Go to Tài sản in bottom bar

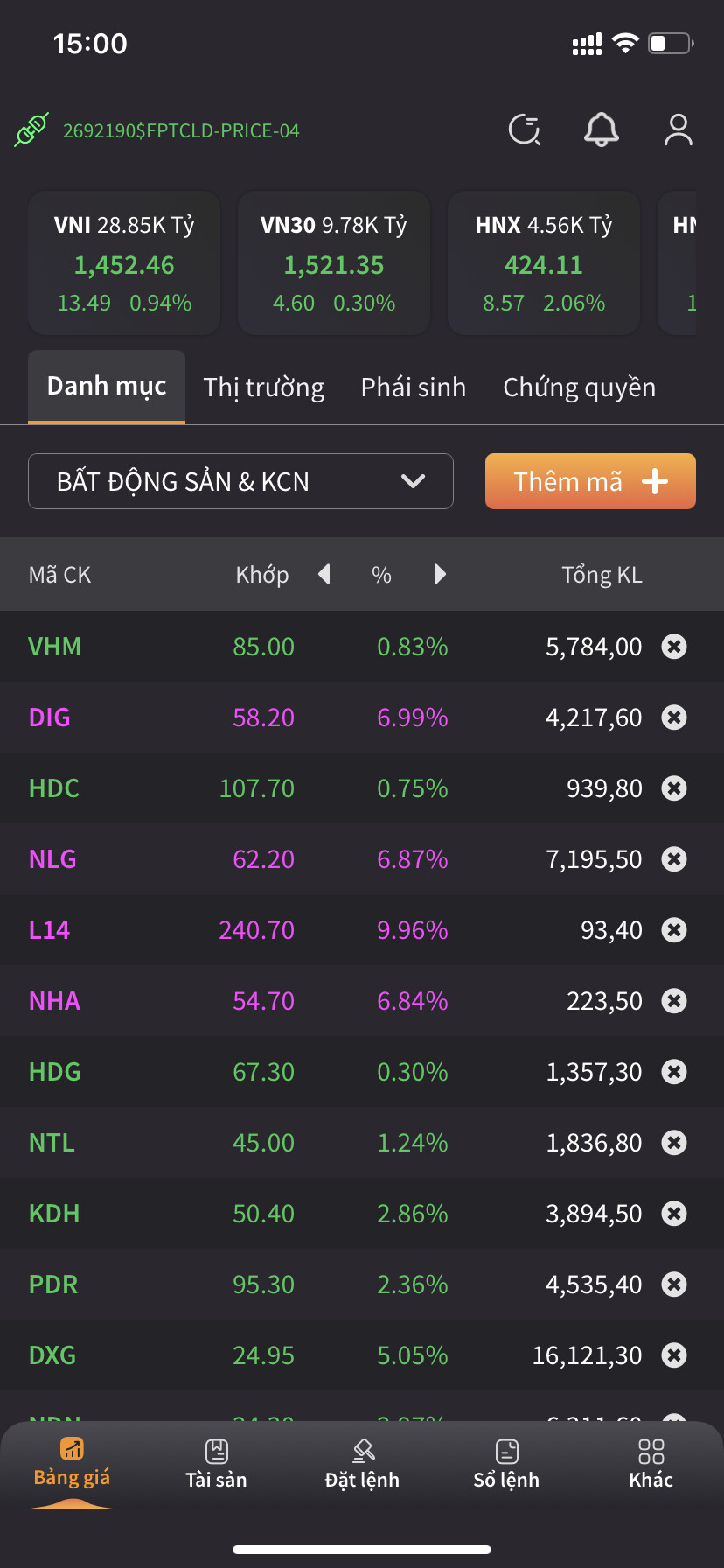coord(216,1464)
